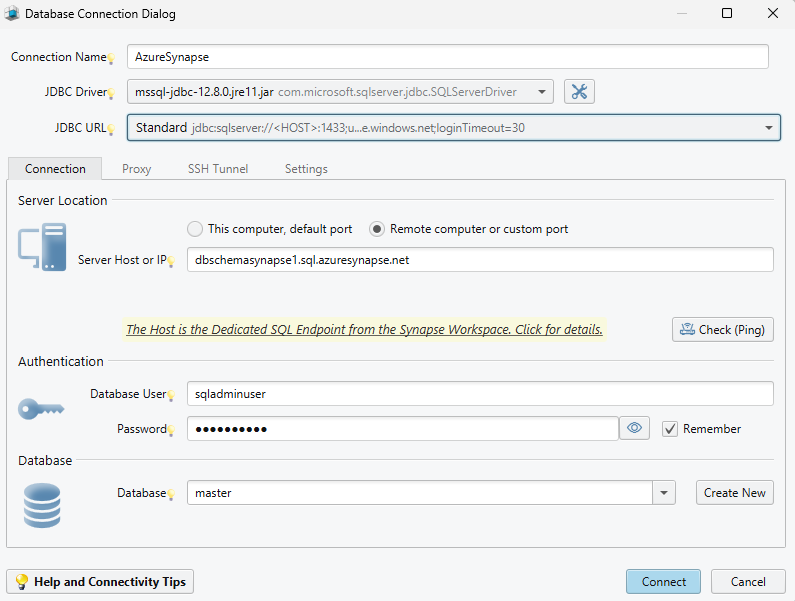Click the lightbulb hint beside Database User
This screenshot has width=795, height=601.
tap(171, 396)
